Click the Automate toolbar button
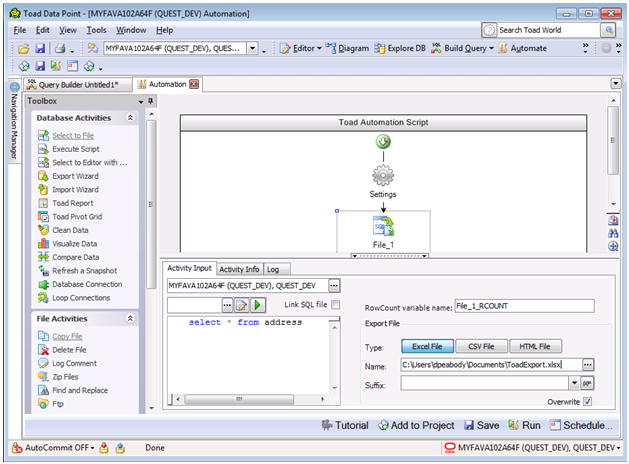 522,49
